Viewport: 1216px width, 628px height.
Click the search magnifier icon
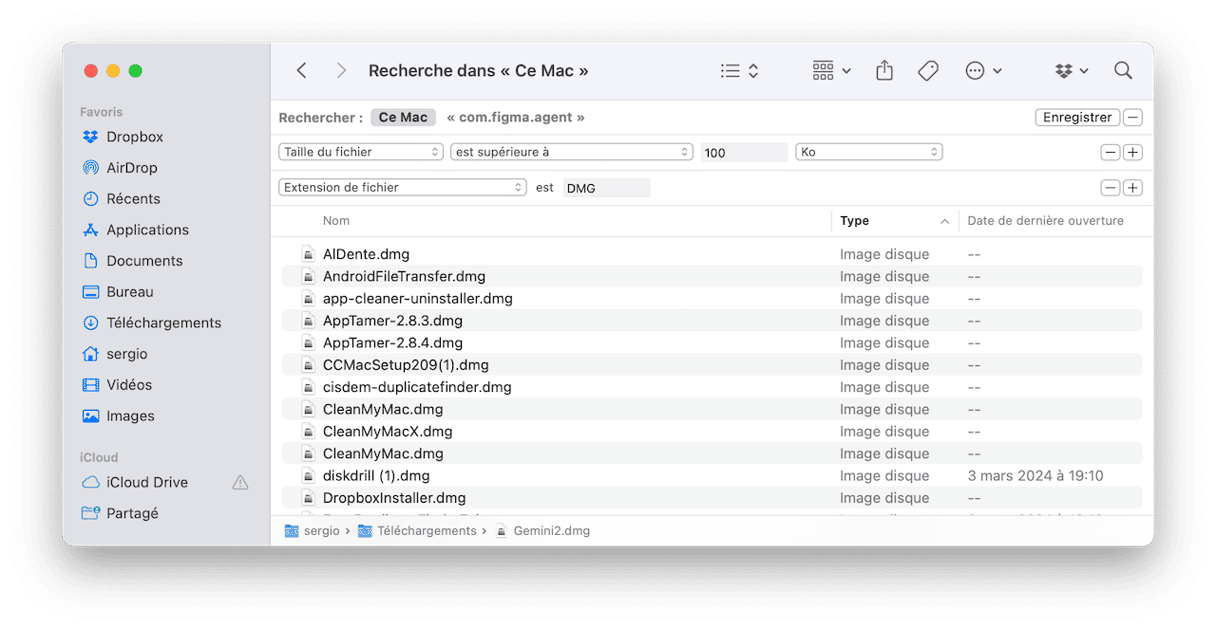pyautogui.click(x=1123, y=71)
